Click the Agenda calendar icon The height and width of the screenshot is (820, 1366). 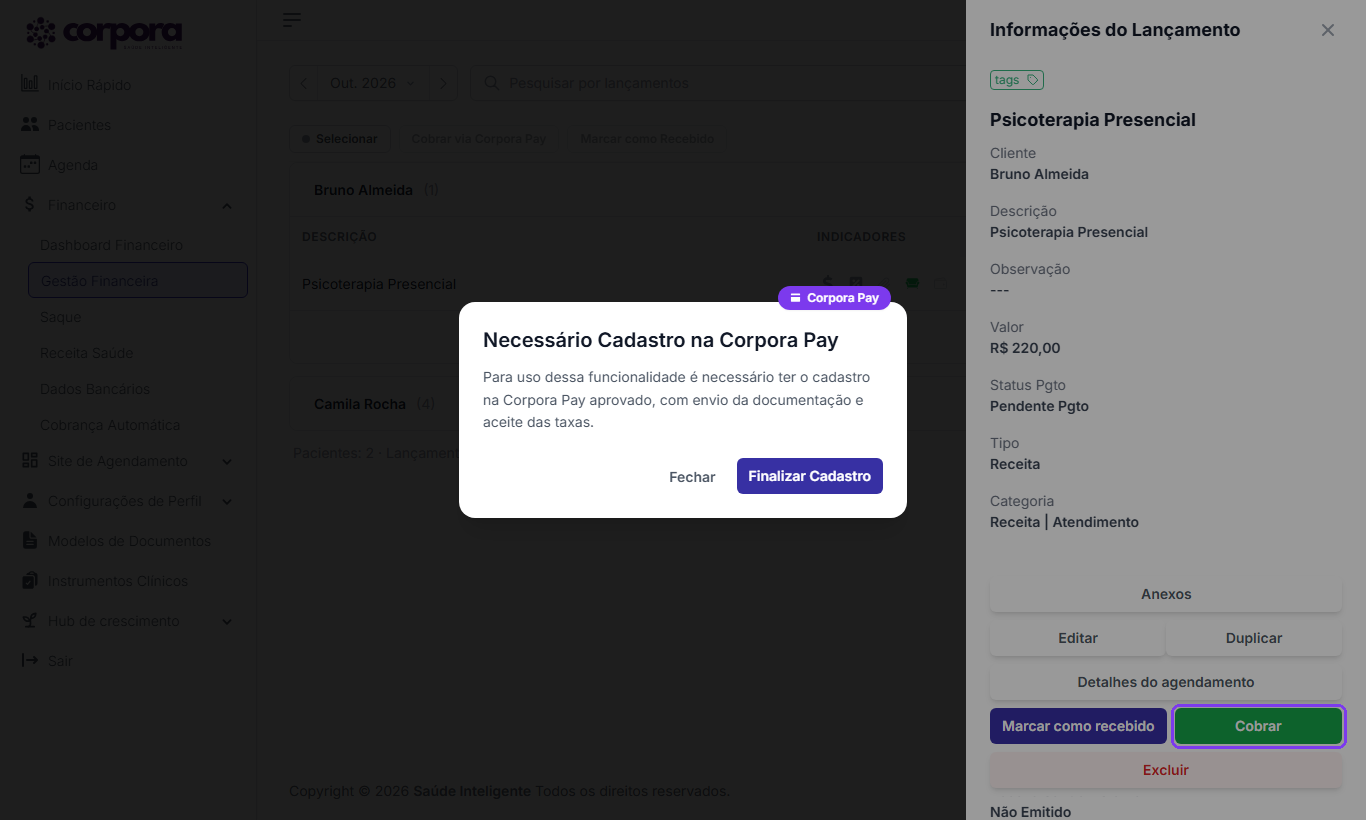click(x=30, y=165)
